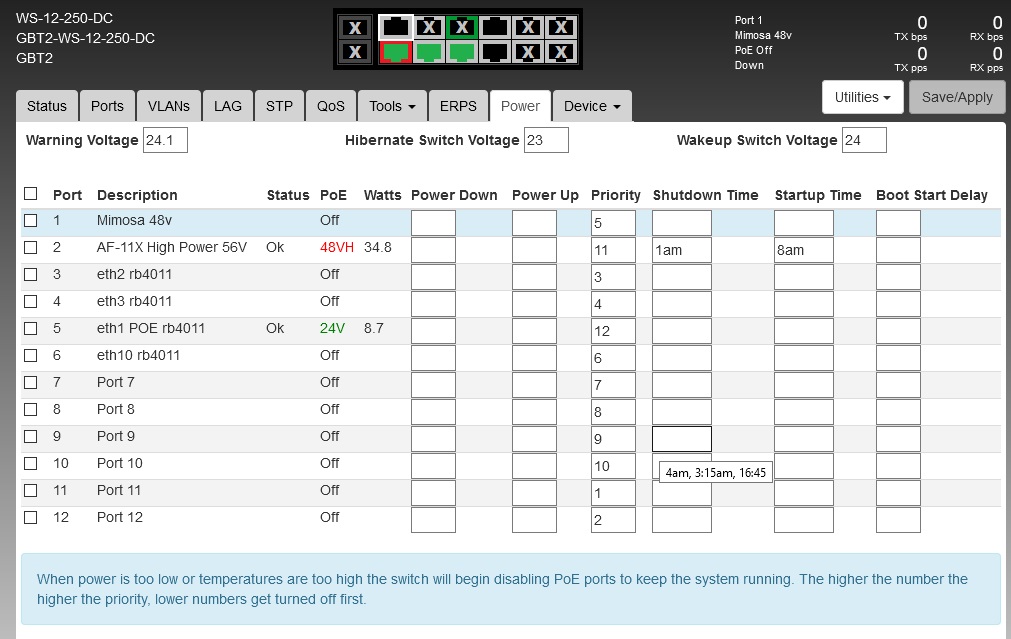The image size is (1011, 639).
Task: Click the white-outlined port 1 icon in switch diagram
Action: pyautogui.click(x=396, y=27)
